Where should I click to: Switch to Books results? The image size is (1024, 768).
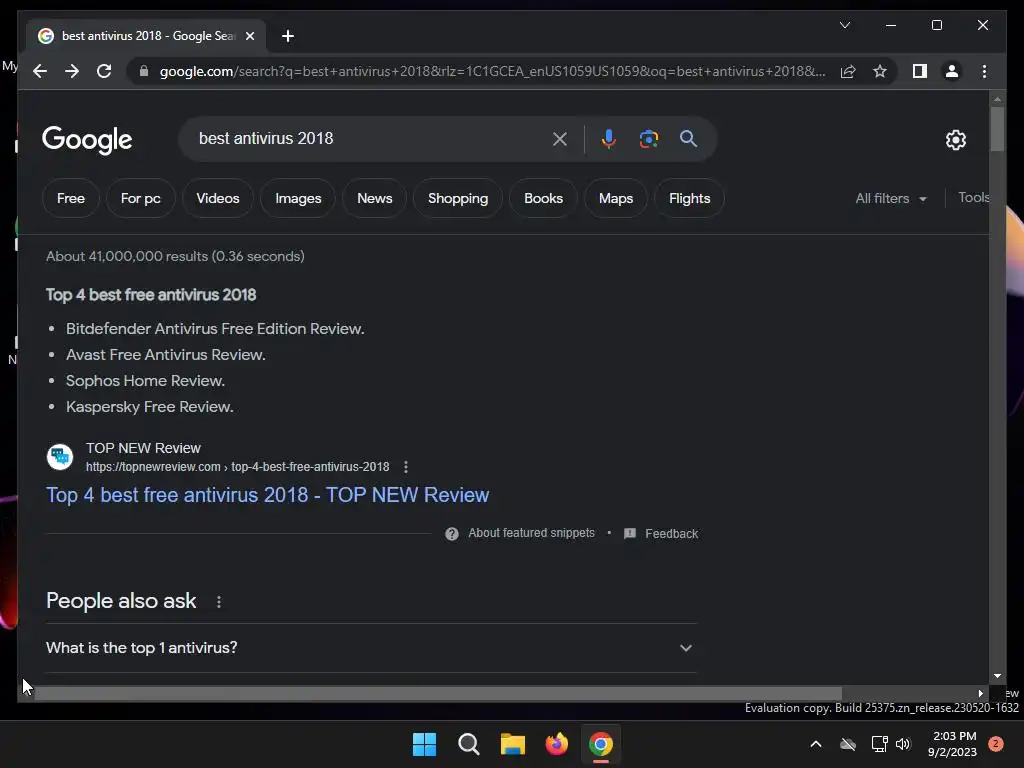(543, 198)
